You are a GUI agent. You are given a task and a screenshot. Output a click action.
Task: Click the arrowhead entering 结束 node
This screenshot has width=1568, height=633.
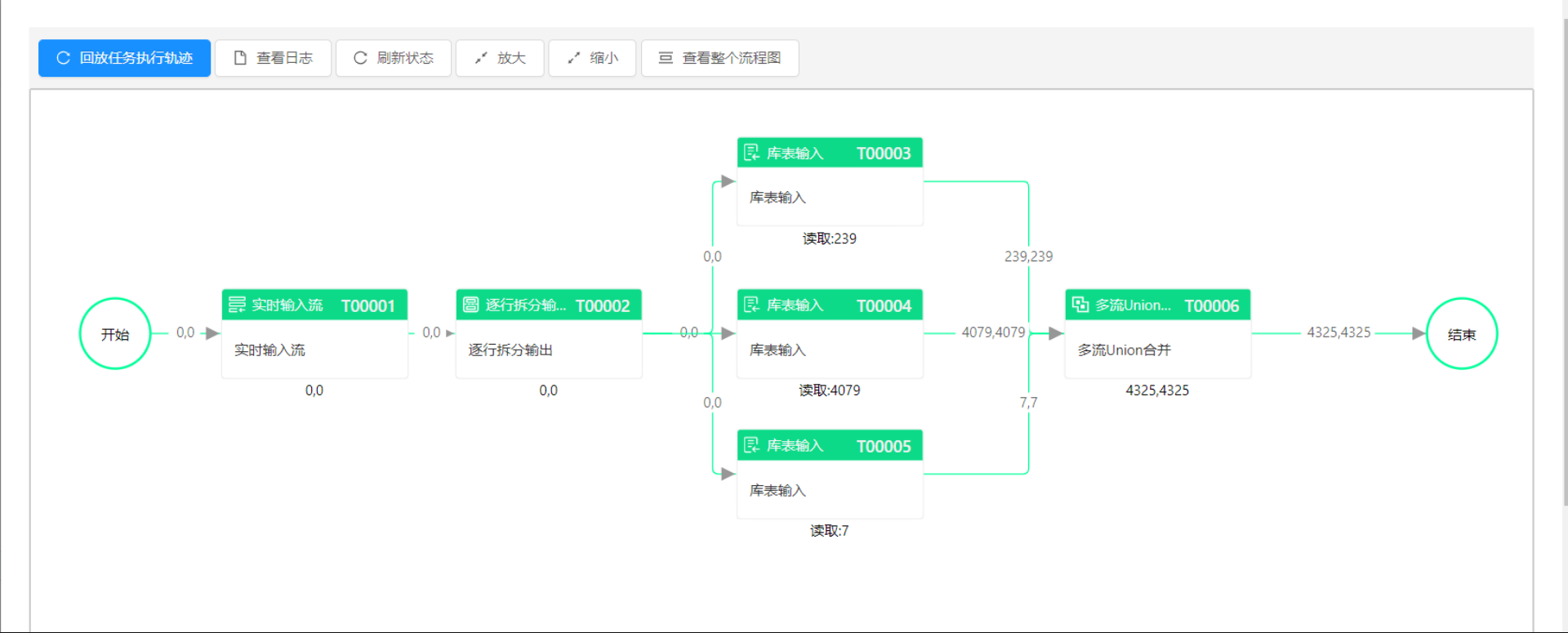tap(1419, 333)
